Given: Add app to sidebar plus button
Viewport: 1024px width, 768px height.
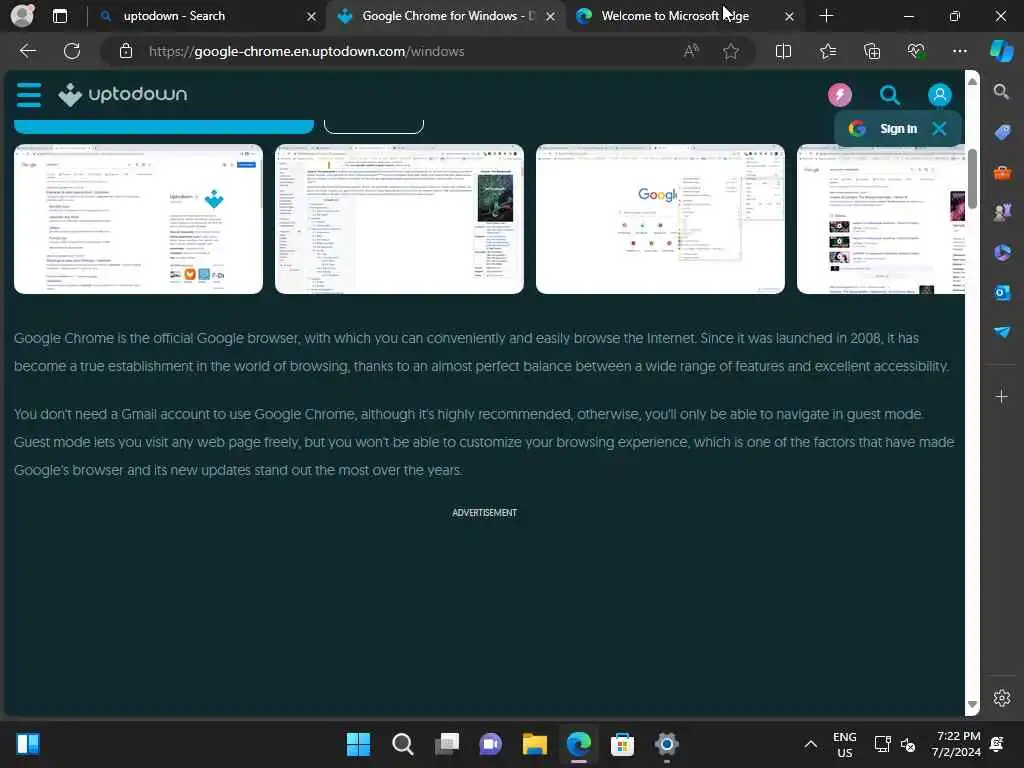Looking at the screenshot, I should (x=1002, y=396).
